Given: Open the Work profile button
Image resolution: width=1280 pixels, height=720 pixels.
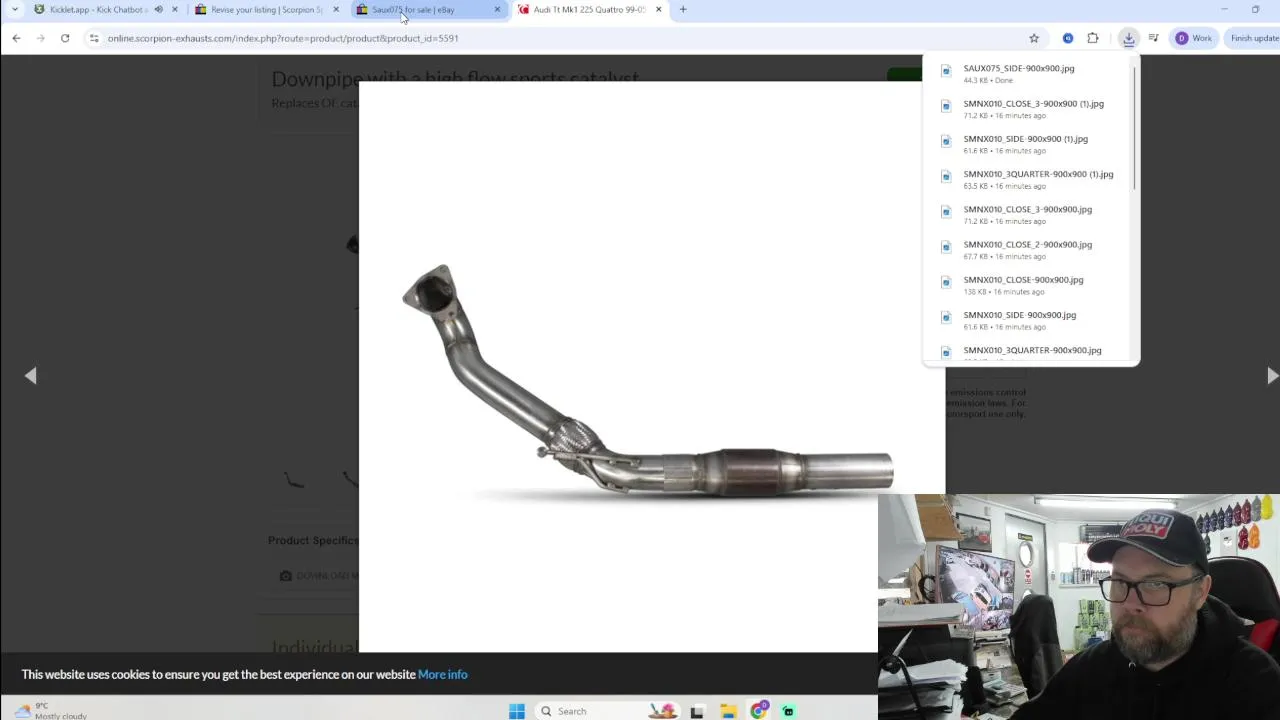Looking at the screenshot, I should pos(1194,38).
